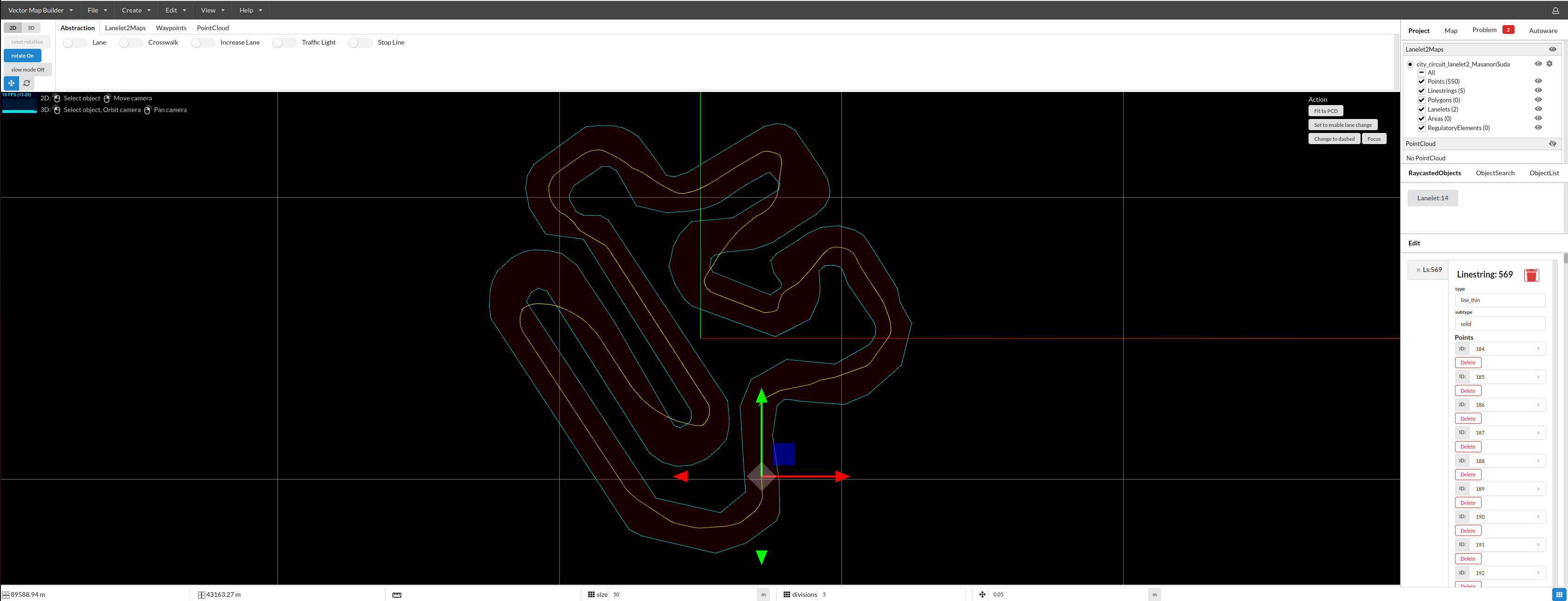Screen dimensions: 1568x601
Task: Select the pan/move tool icon
Action: [10, 83]
